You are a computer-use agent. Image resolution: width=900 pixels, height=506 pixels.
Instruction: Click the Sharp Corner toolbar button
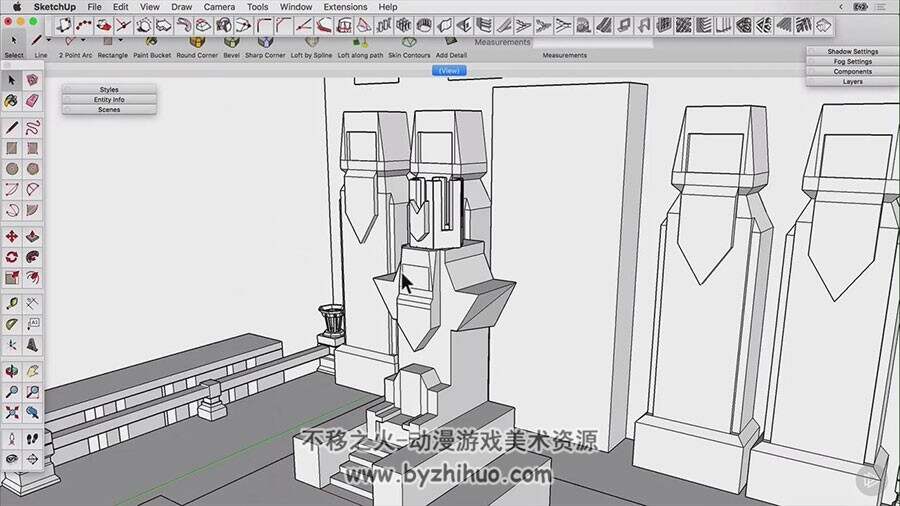pos(265,47)
